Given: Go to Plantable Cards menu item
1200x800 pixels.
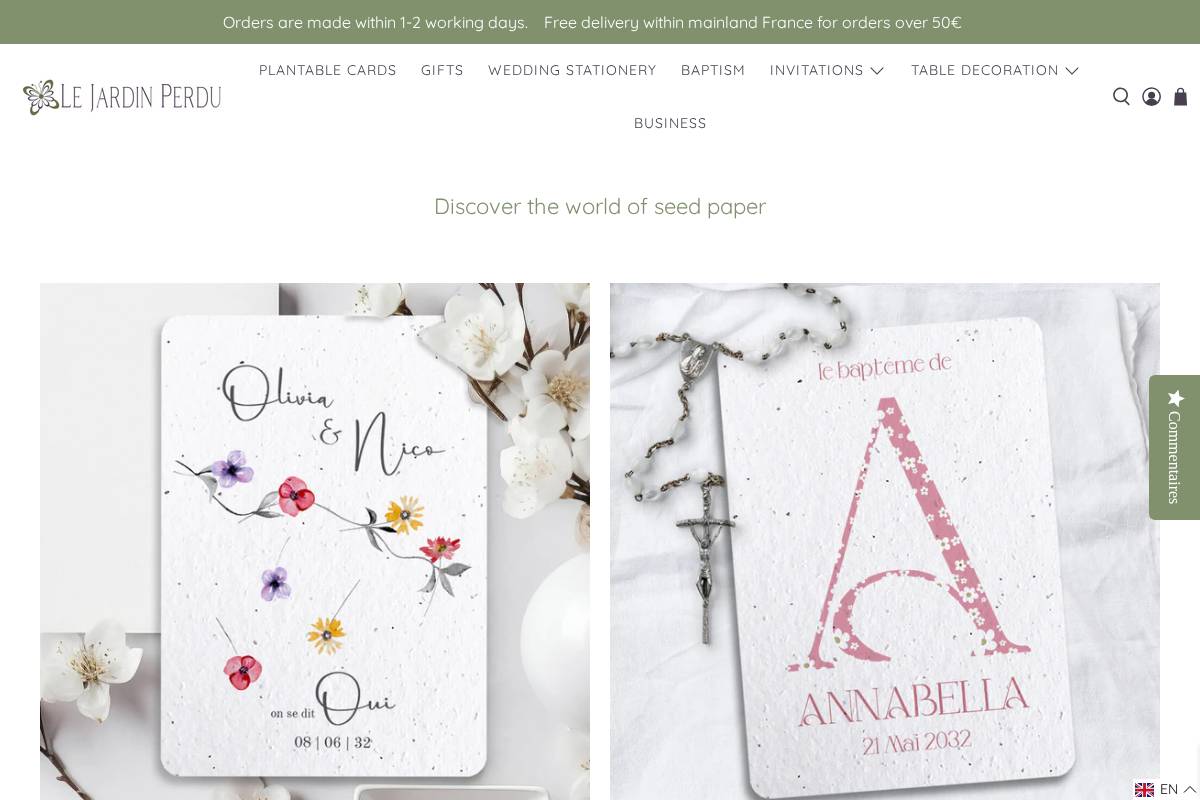Looking at the screenshot, I should pos(328,70).
